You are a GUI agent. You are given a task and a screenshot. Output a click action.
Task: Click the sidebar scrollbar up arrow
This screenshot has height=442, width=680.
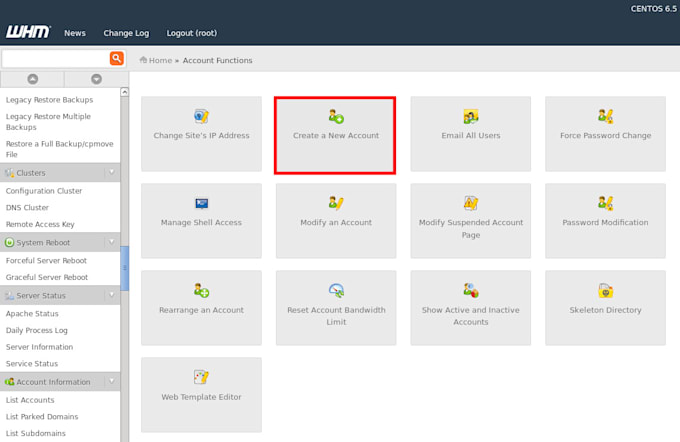click(125, 92)
